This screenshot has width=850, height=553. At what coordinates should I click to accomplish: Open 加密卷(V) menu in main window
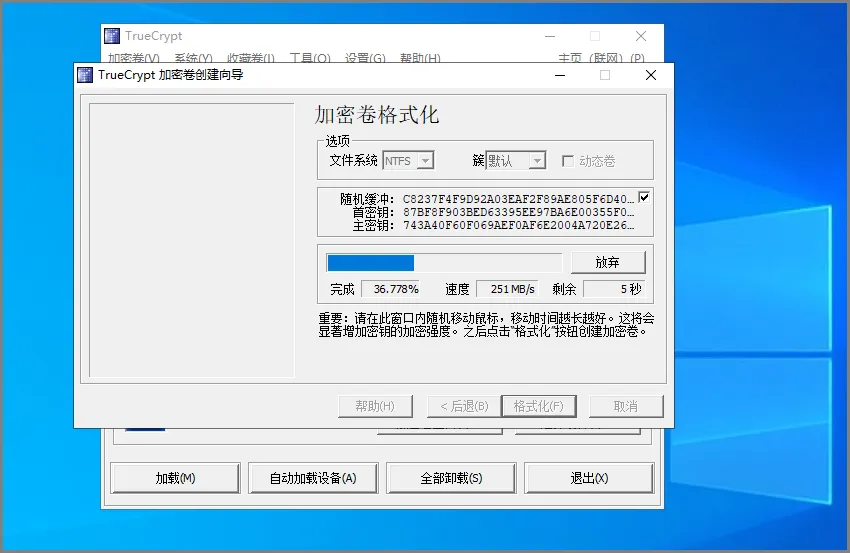click(x=134, y=58)
